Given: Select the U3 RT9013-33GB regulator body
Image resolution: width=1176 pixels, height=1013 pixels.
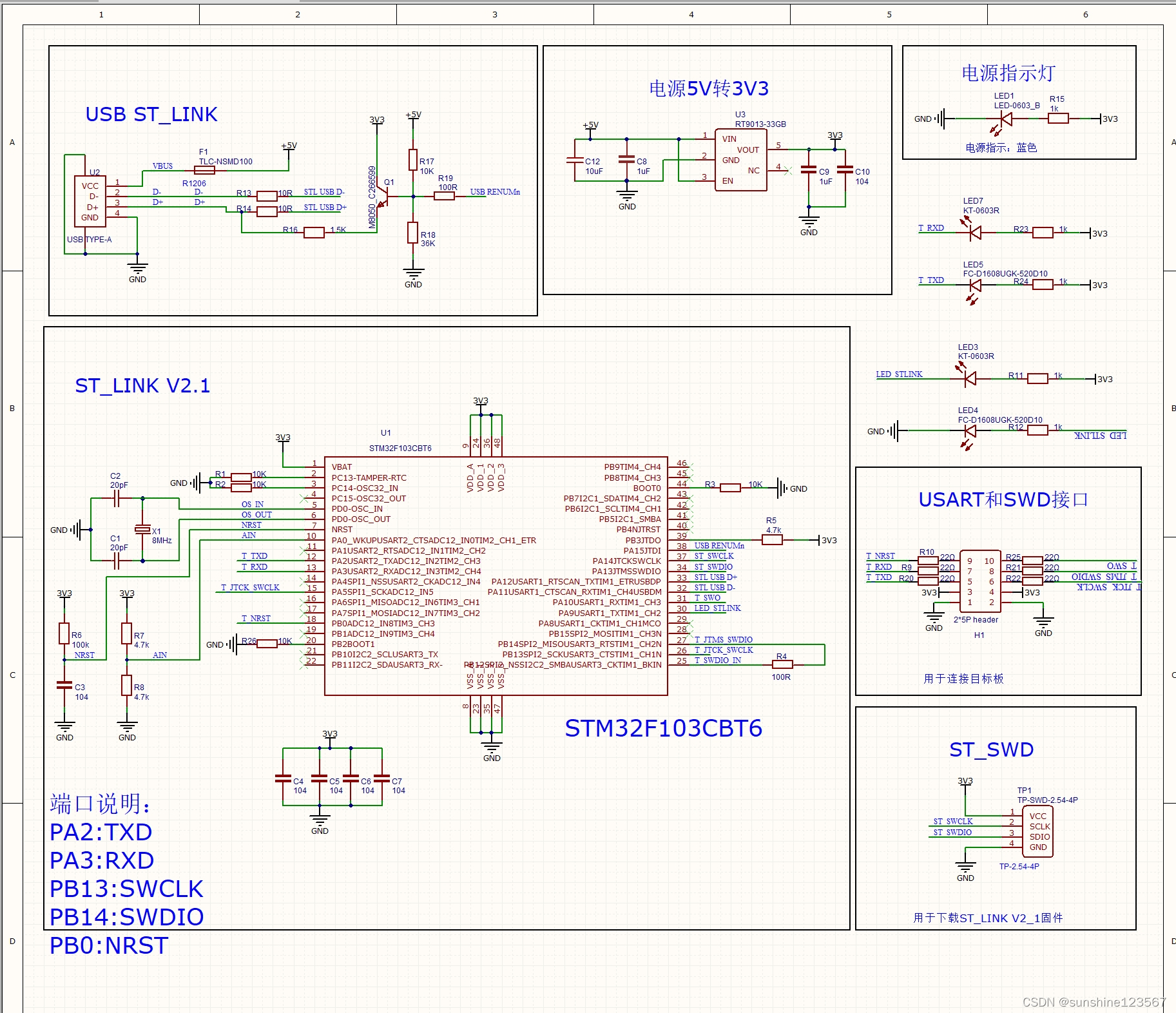Looking at the screenshot, I should (x=741, y=160).
